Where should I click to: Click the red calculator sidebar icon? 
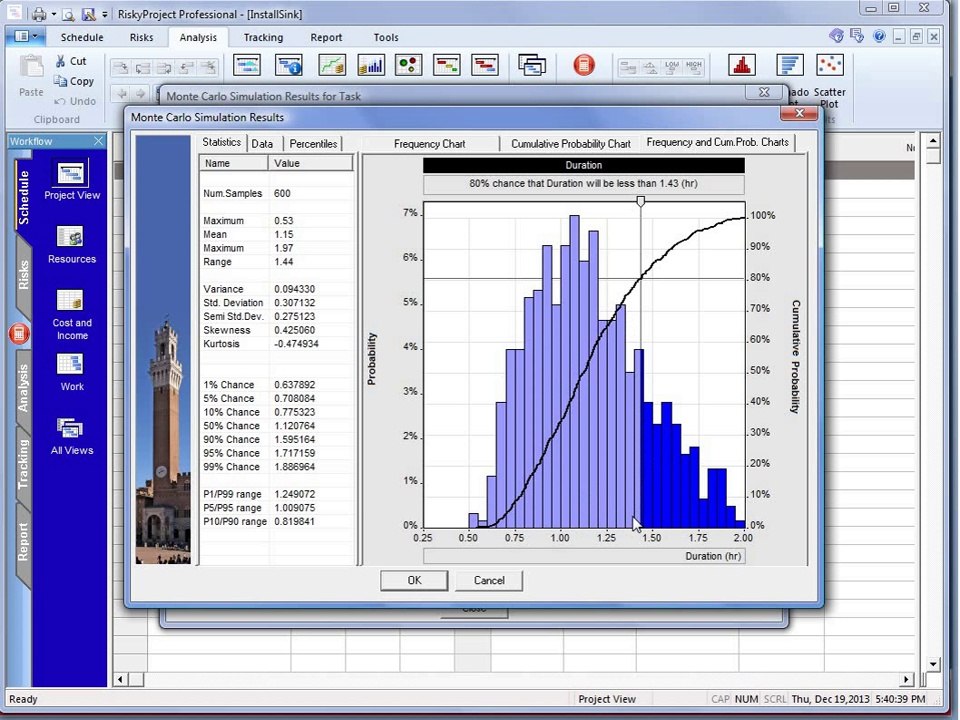(x=19, y=334)
